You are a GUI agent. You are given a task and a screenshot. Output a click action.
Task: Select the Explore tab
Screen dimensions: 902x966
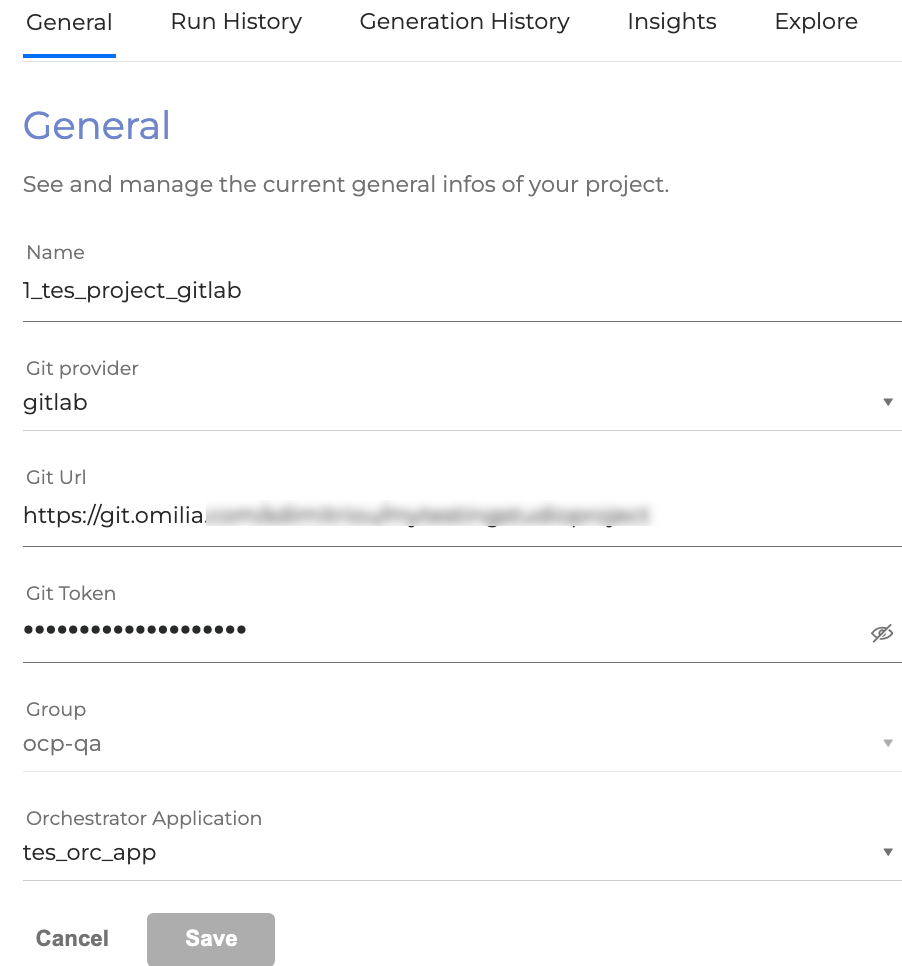tap(816, 22)
